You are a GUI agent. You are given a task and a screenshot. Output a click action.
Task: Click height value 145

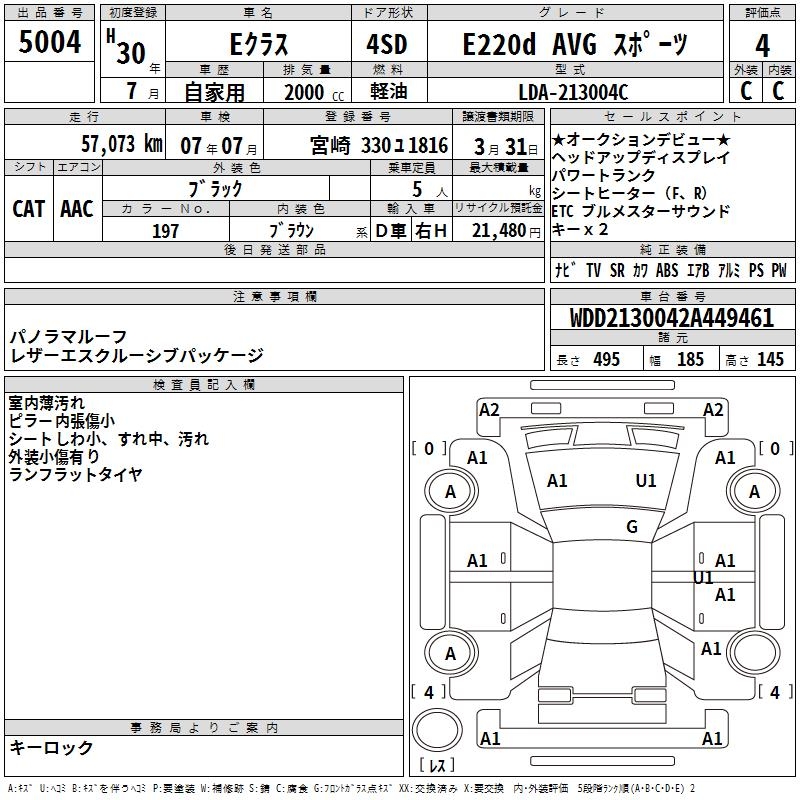[x=770, y=359]
